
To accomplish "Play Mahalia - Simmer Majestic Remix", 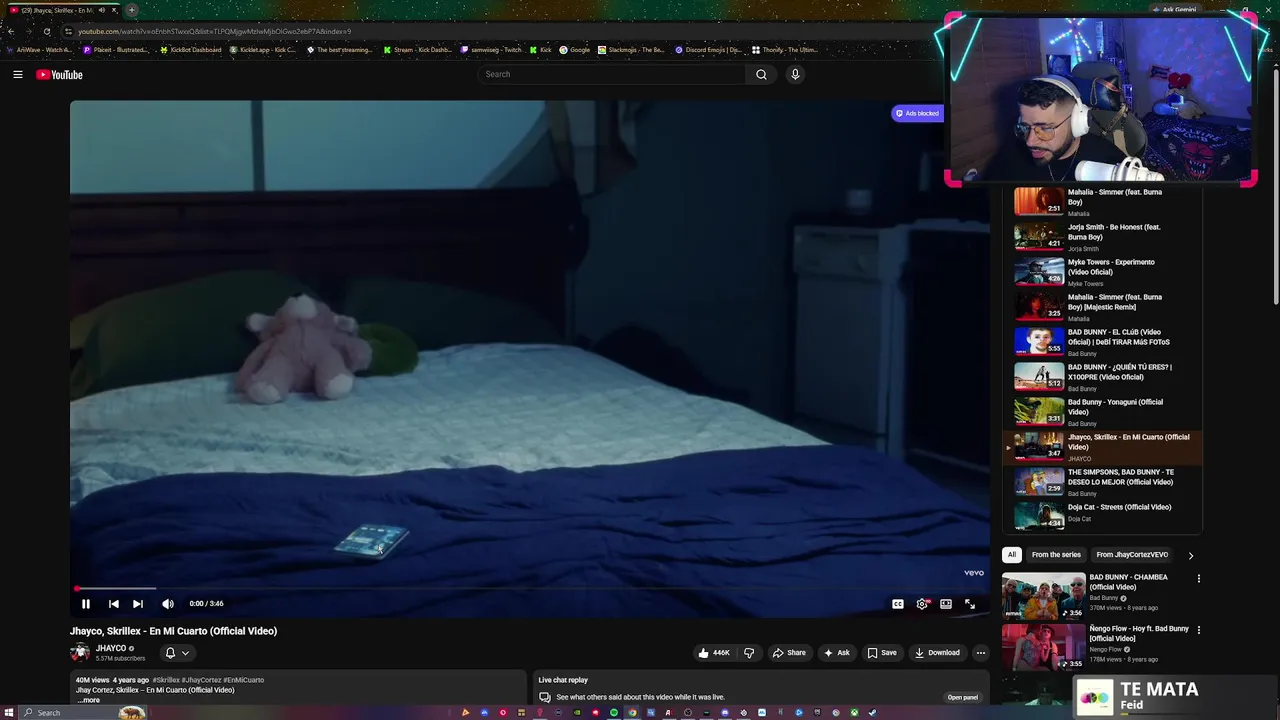I will (x=1102, y=307).
